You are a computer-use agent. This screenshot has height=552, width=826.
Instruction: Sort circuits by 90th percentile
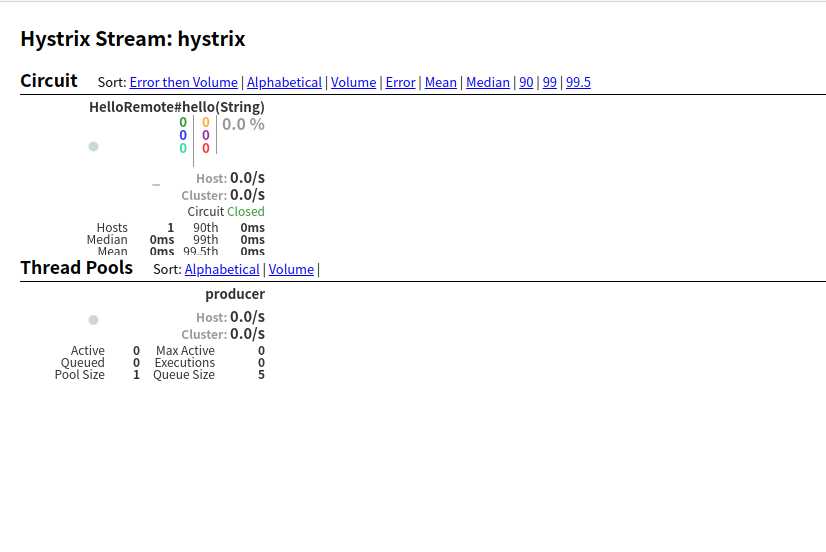click(526, 82)
